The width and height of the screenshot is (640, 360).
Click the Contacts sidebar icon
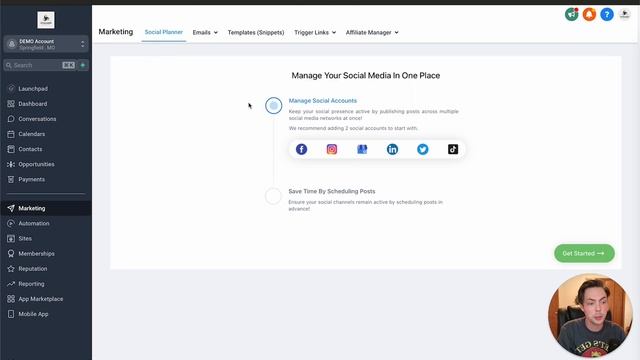(x=11, y=149)
